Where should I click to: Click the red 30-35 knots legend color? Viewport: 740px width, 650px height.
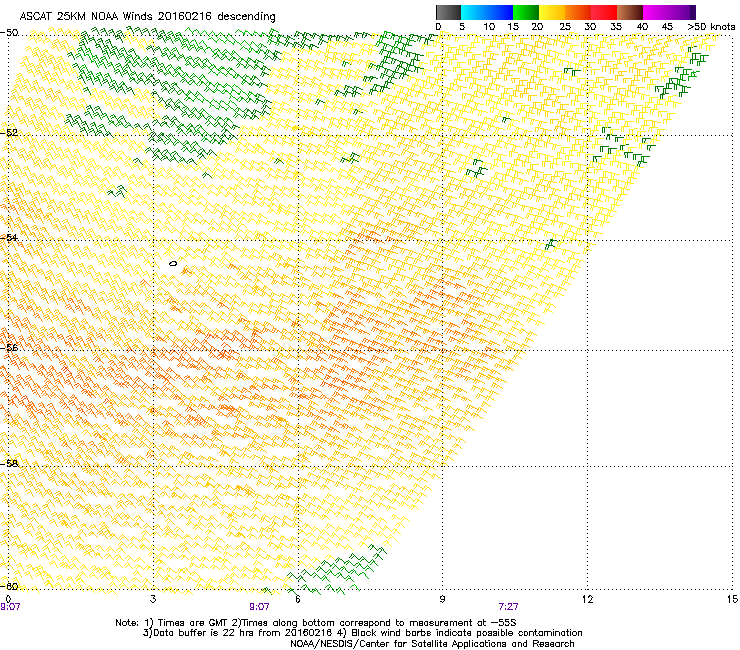(x=604, y=12)
